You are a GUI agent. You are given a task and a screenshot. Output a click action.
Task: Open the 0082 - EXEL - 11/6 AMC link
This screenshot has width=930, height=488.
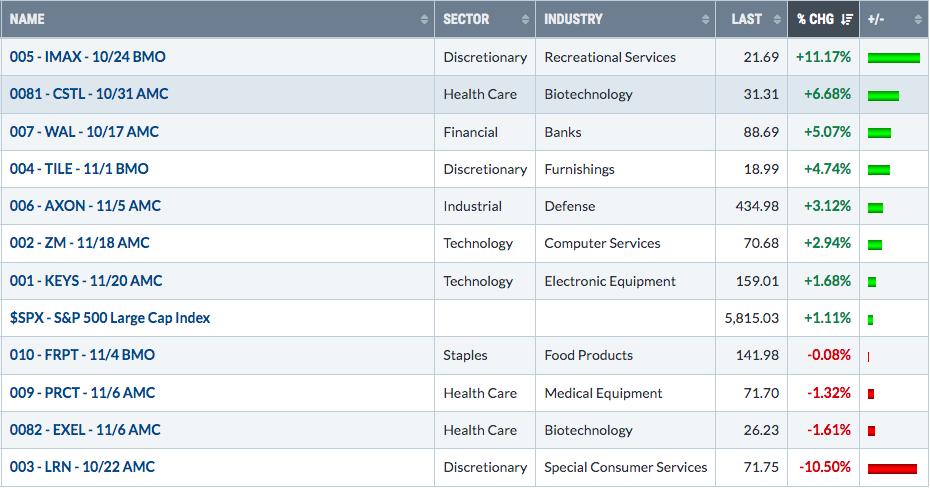point(85,430)
